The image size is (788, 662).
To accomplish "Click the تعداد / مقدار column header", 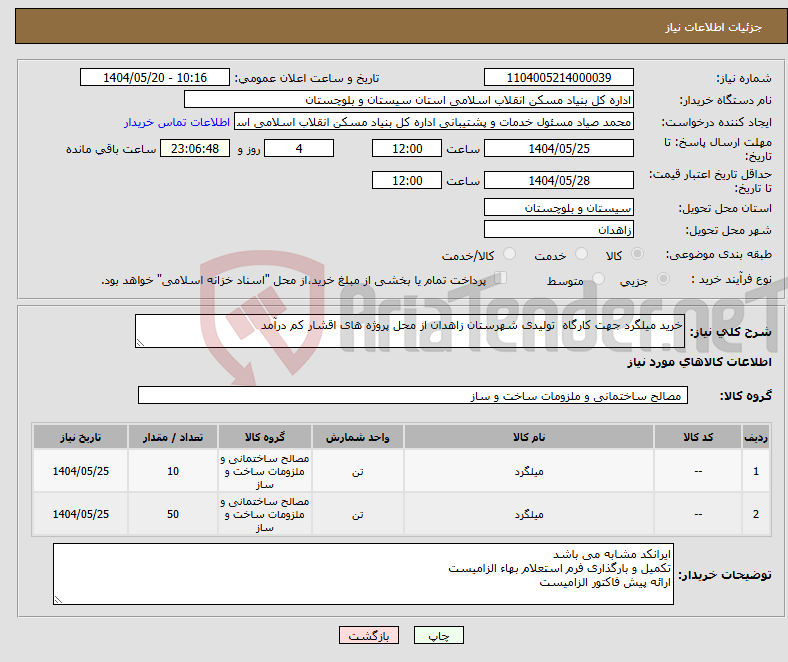I will [x=173, y=437].
